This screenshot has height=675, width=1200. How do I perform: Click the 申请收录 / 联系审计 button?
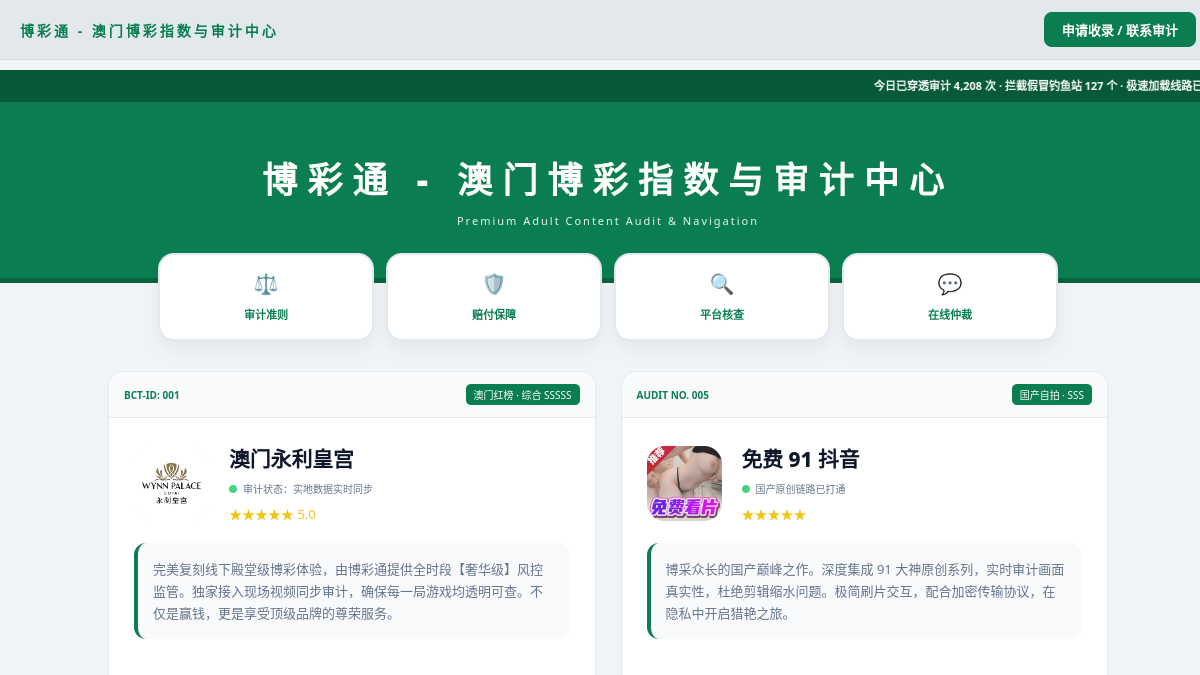tap(1120, 30)
